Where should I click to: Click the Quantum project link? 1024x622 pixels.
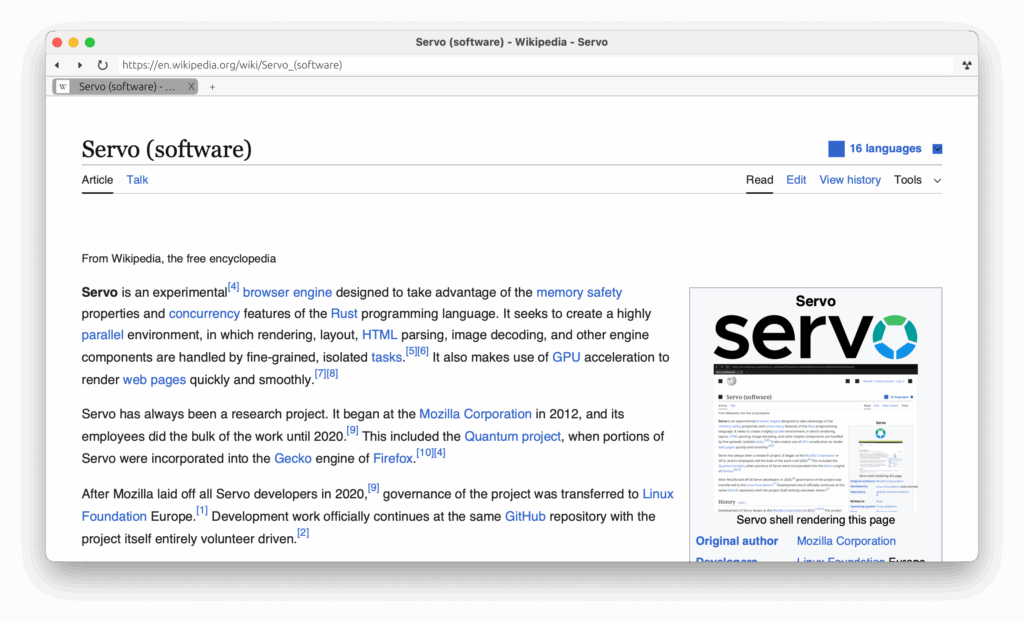513,436
